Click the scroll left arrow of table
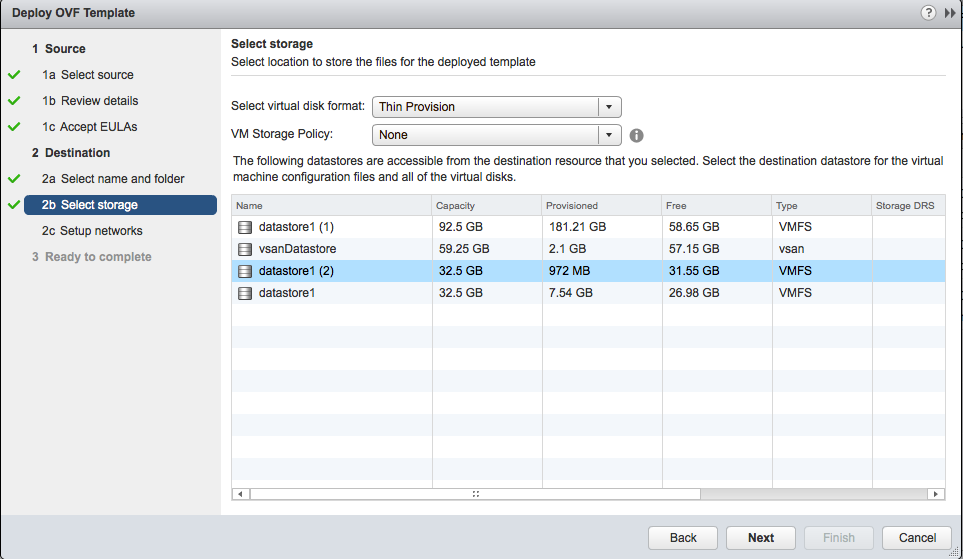The image size is (963, 559). (240, 494)
